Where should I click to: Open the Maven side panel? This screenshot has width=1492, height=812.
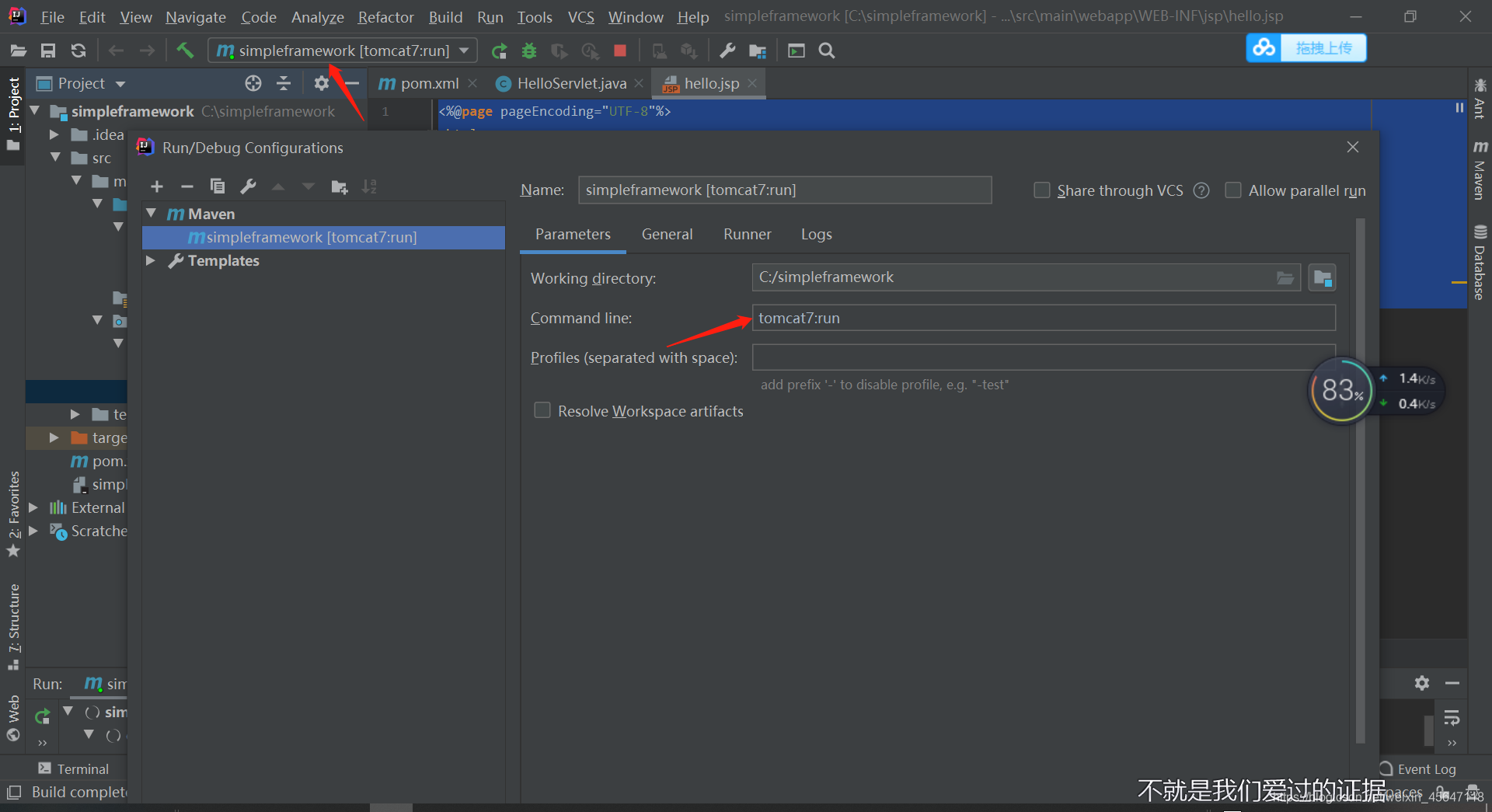[1480, 169]
